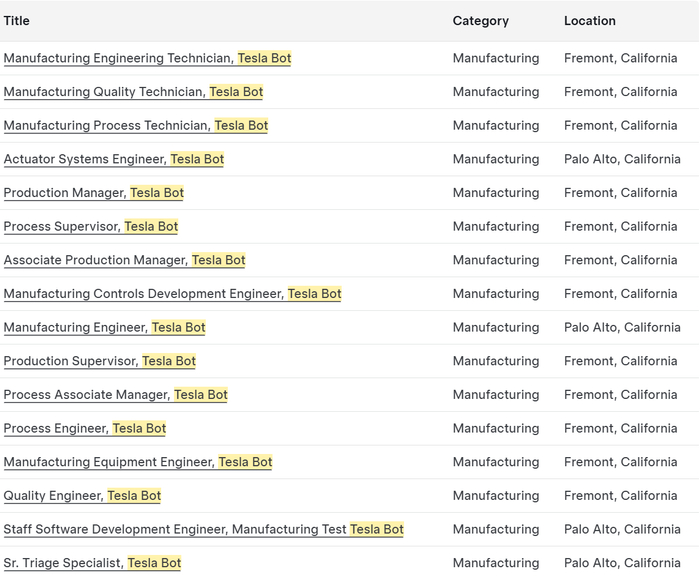
Task: Open Quality Engineer, Tesla Bot posting
Action: 82,496
